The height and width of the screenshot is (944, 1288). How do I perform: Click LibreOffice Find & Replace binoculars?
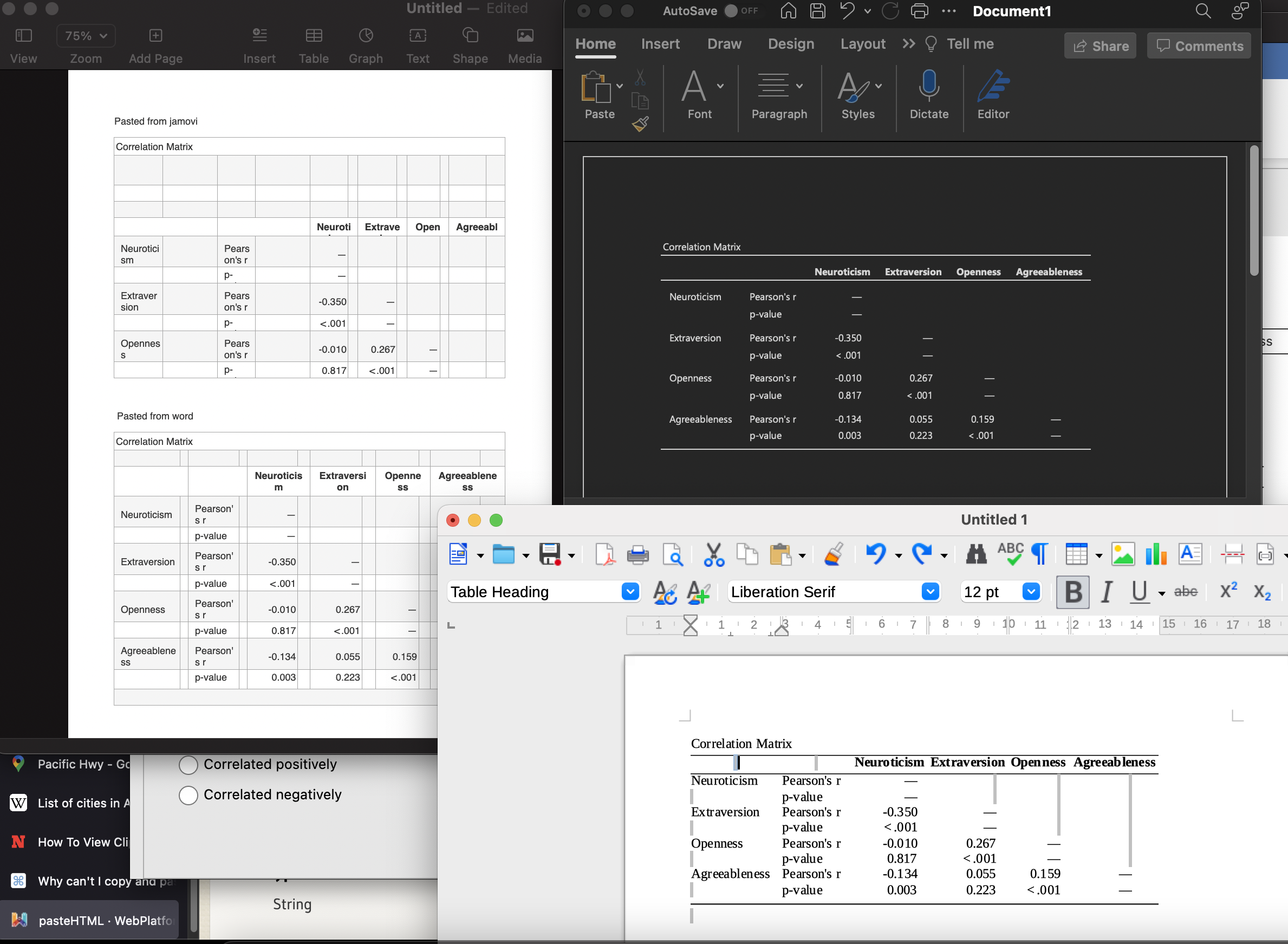click(976, 554)
